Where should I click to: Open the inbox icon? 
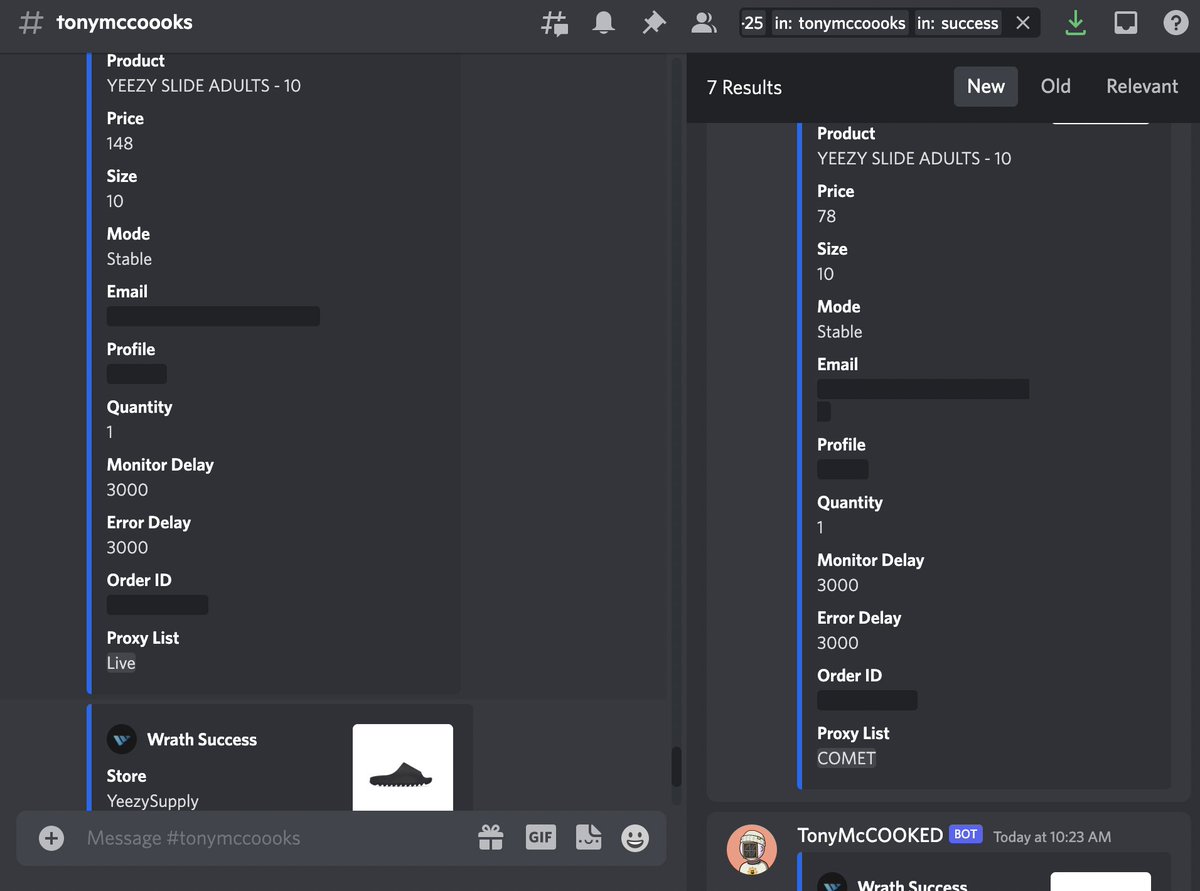1126,23
